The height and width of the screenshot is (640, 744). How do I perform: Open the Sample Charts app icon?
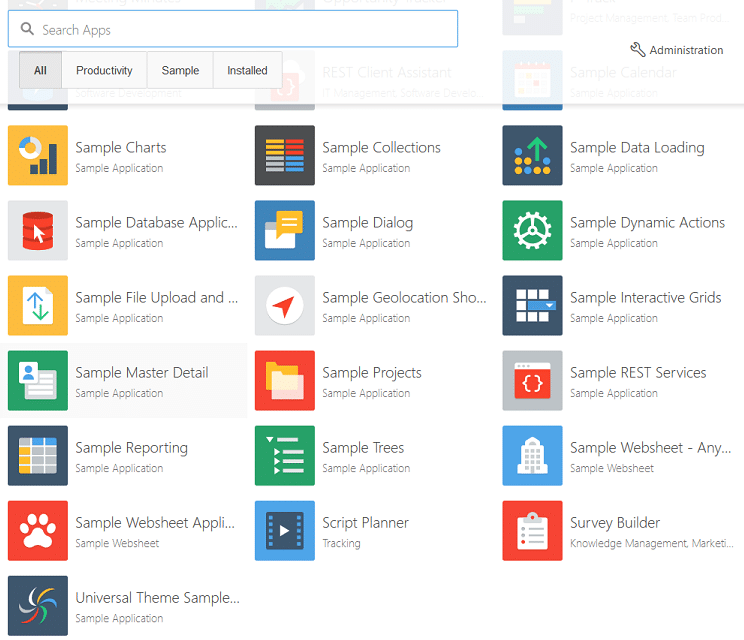[x=38, y=155]
